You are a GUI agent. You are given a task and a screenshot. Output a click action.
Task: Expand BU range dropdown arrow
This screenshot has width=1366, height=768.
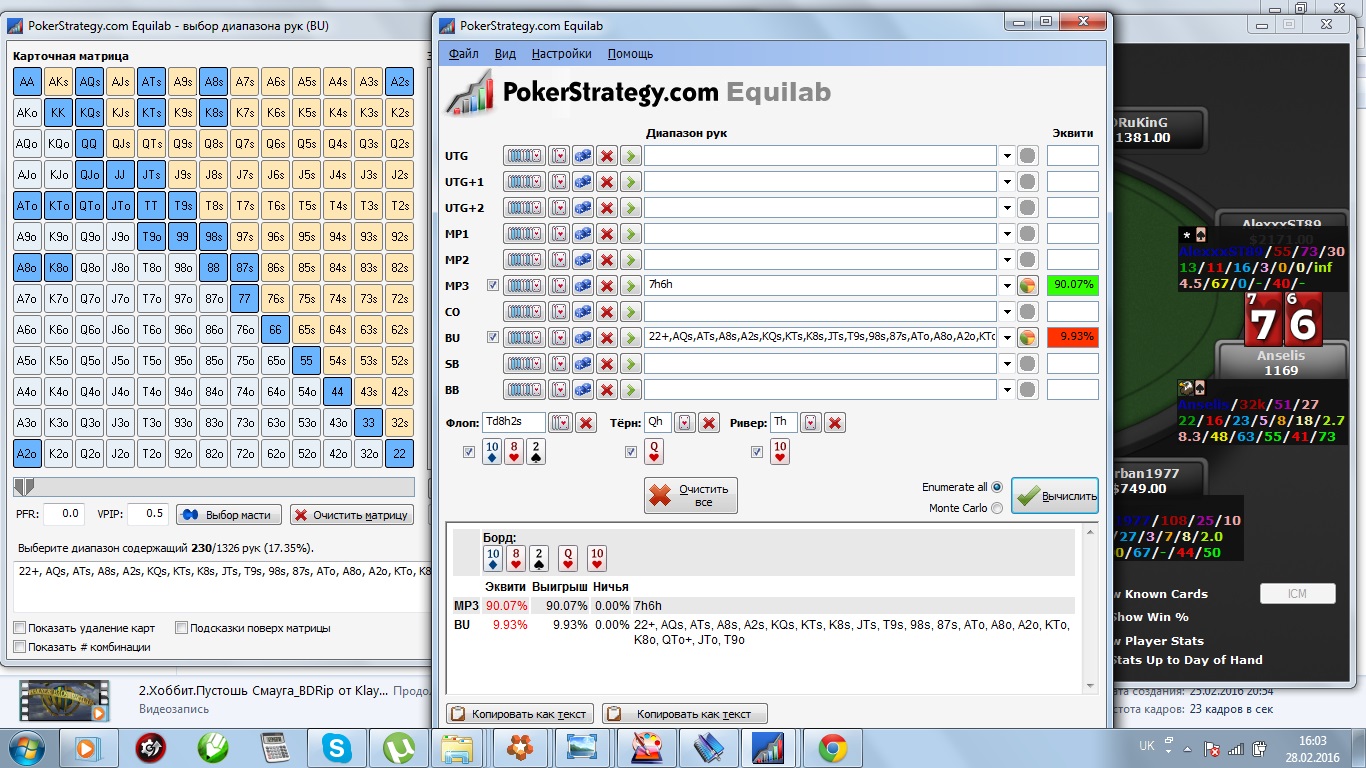click(x=1005, y=337)
